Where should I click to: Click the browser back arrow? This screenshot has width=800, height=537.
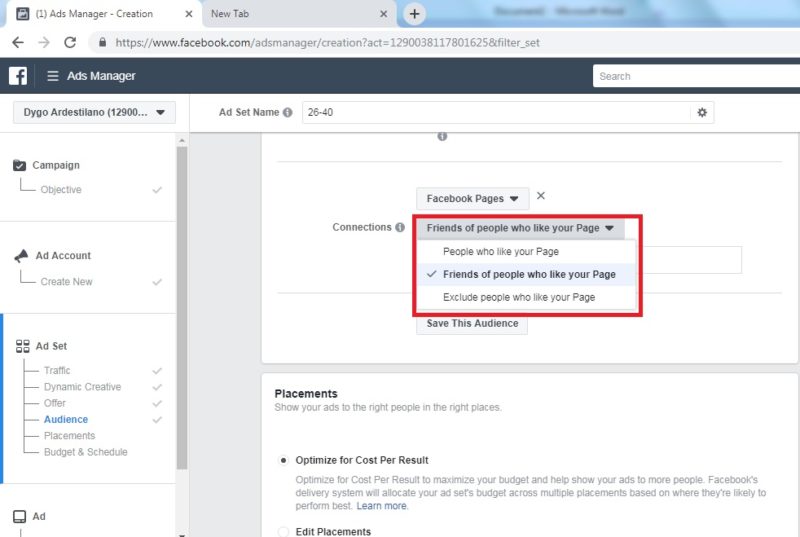[x=18, y=42]
